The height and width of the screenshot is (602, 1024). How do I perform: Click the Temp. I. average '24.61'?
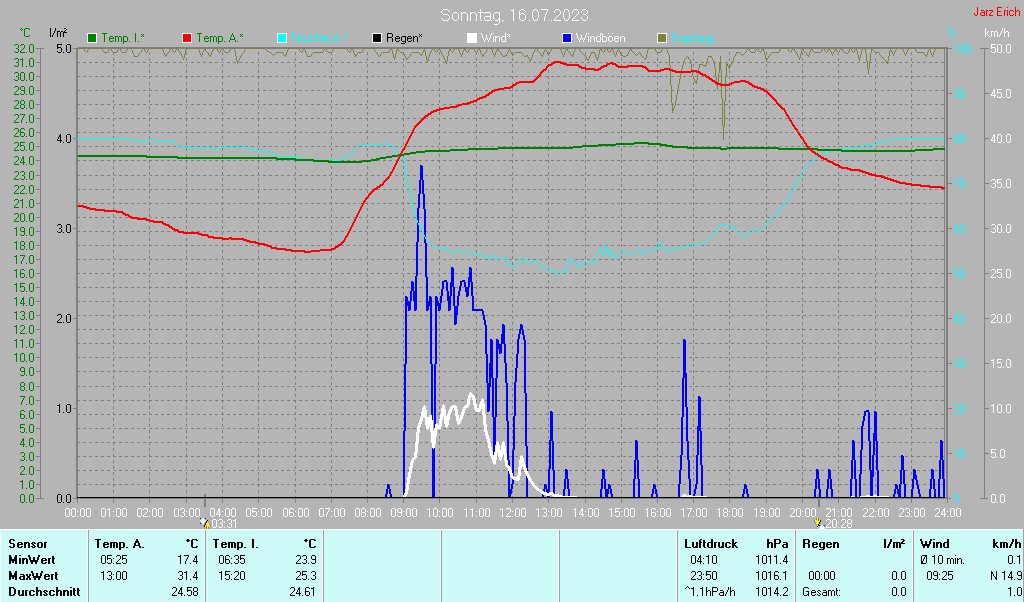pos(302,592)
